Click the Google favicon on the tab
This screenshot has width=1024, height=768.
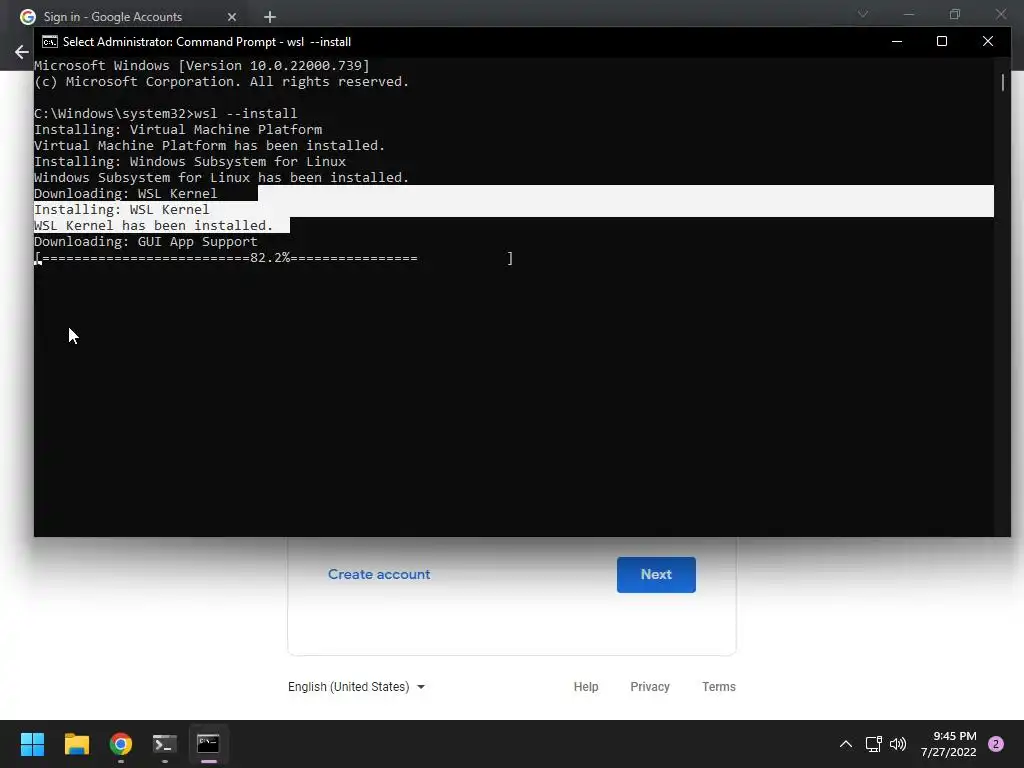point(27,17)
